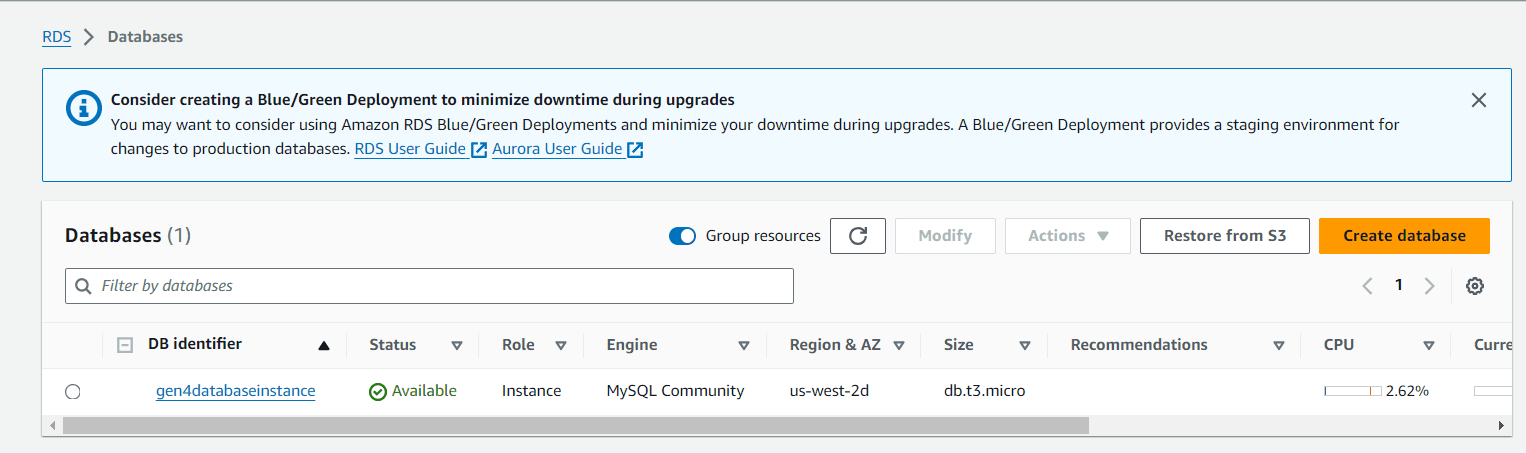Select the gen4databaseinstance radio button
The width and height of the screenshot is (1526, 453).
72,392
